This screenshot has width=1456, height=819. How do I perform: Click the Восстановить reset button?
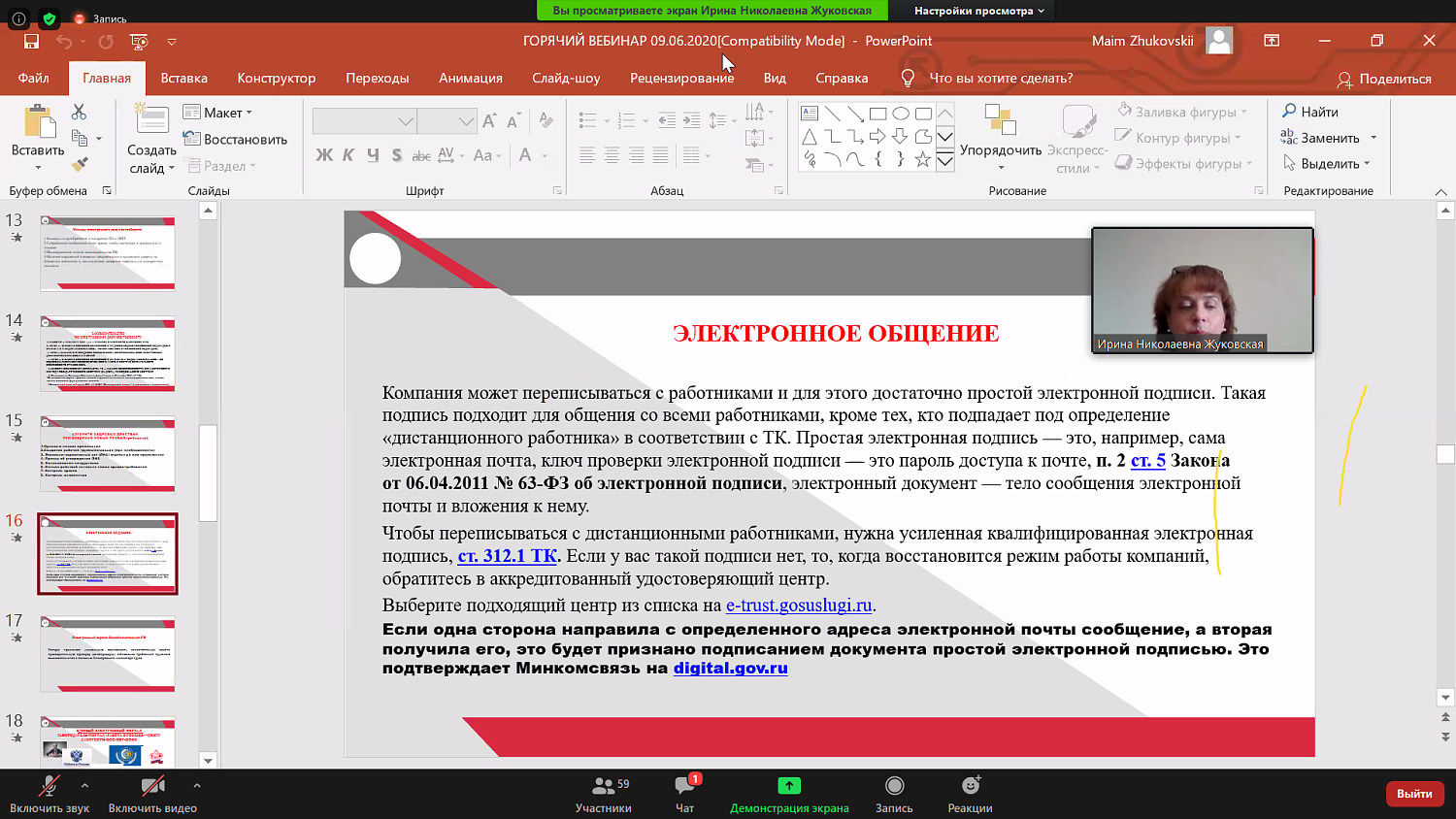(x=235, y=139)
